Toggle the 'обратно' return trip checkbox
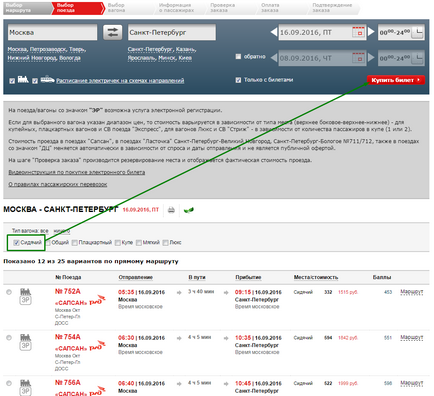Viewport: 434px width, 396px height. (238, 57)
